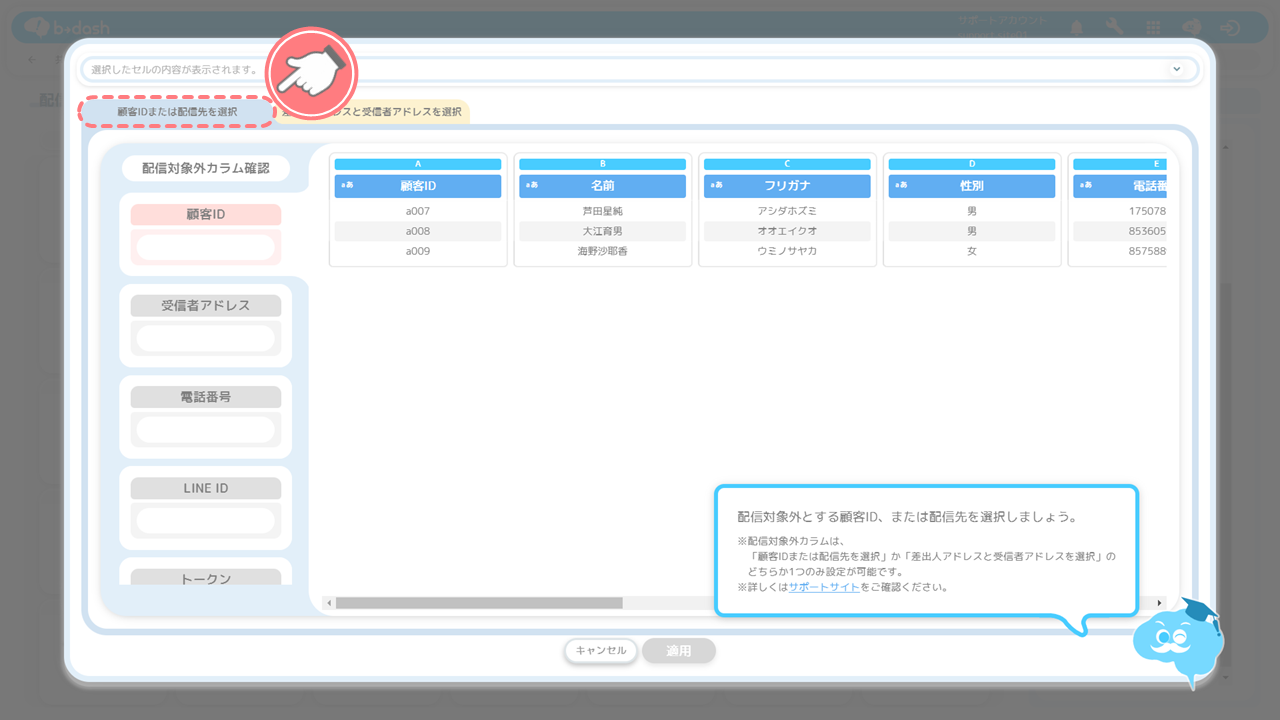1280x720 pixels.
Task: Click cell ウミノサヤカ
Action: [x=787, y=251]
